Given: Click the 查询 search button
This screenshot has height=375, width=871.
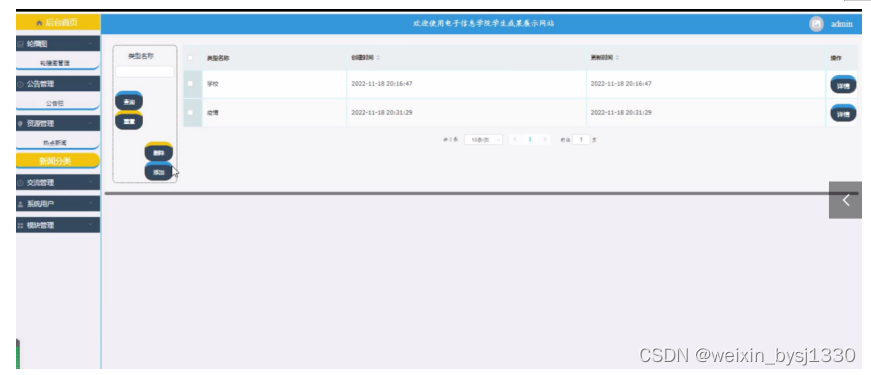Looking at the screenshot, I should 129,101.
